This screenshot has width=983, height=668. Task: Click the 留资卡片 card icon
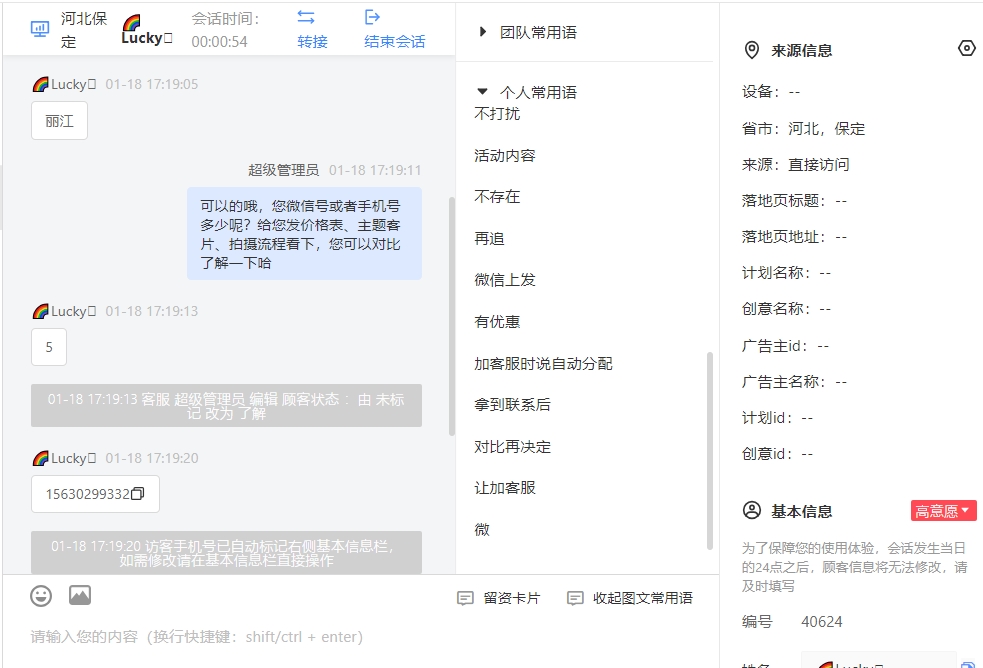465,598
